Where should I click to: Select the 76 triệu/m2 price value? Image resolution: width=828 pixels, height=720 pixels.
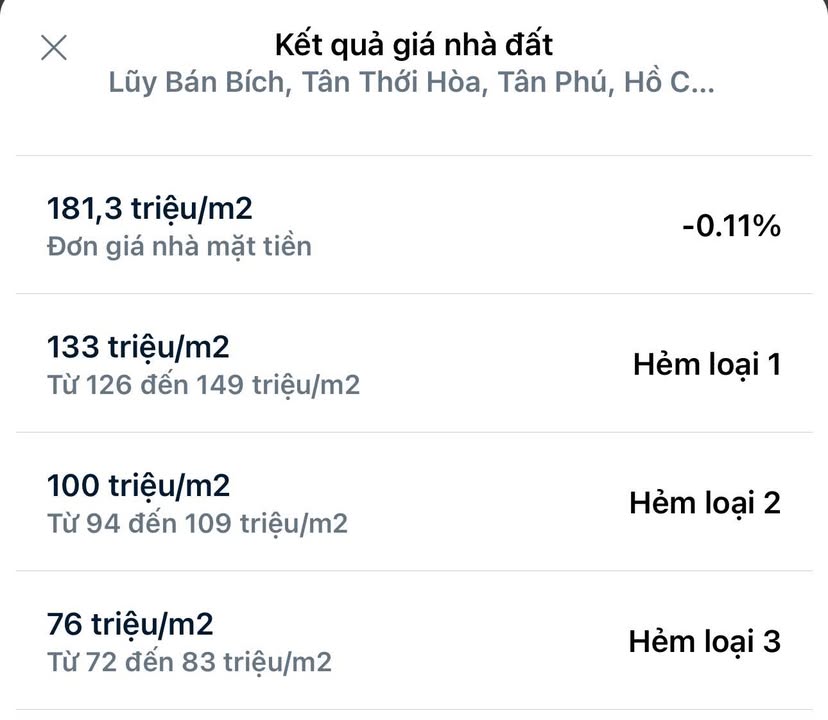pyautogui.click(x=130, y=625)
